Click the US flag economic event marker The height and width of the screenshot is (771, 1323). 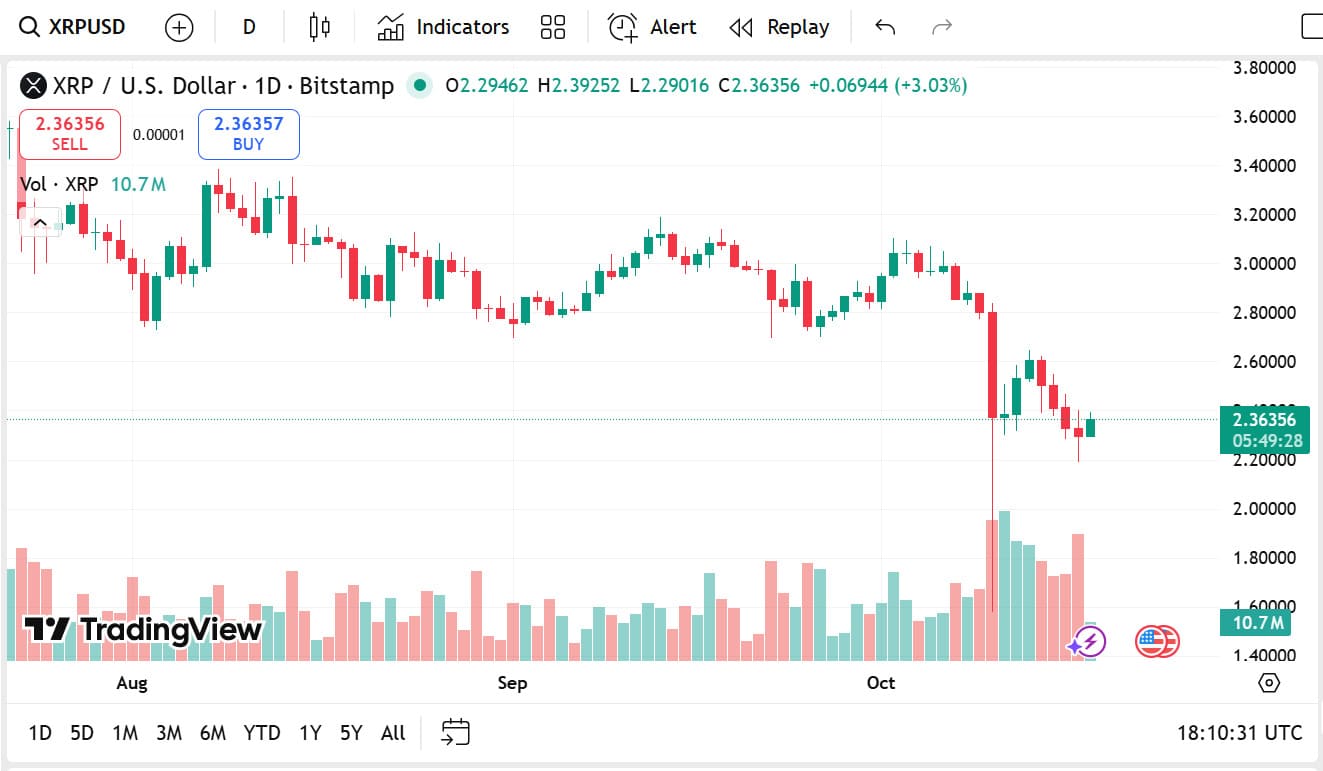pyautogui.click(x=1156, y=642)
